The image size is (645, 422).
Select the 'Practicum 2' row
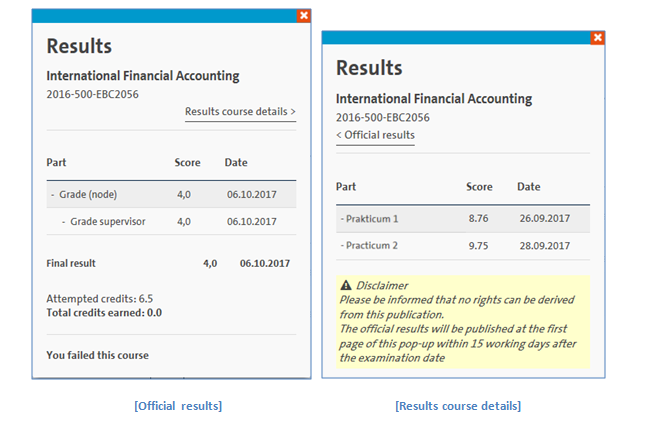[463, 246]
